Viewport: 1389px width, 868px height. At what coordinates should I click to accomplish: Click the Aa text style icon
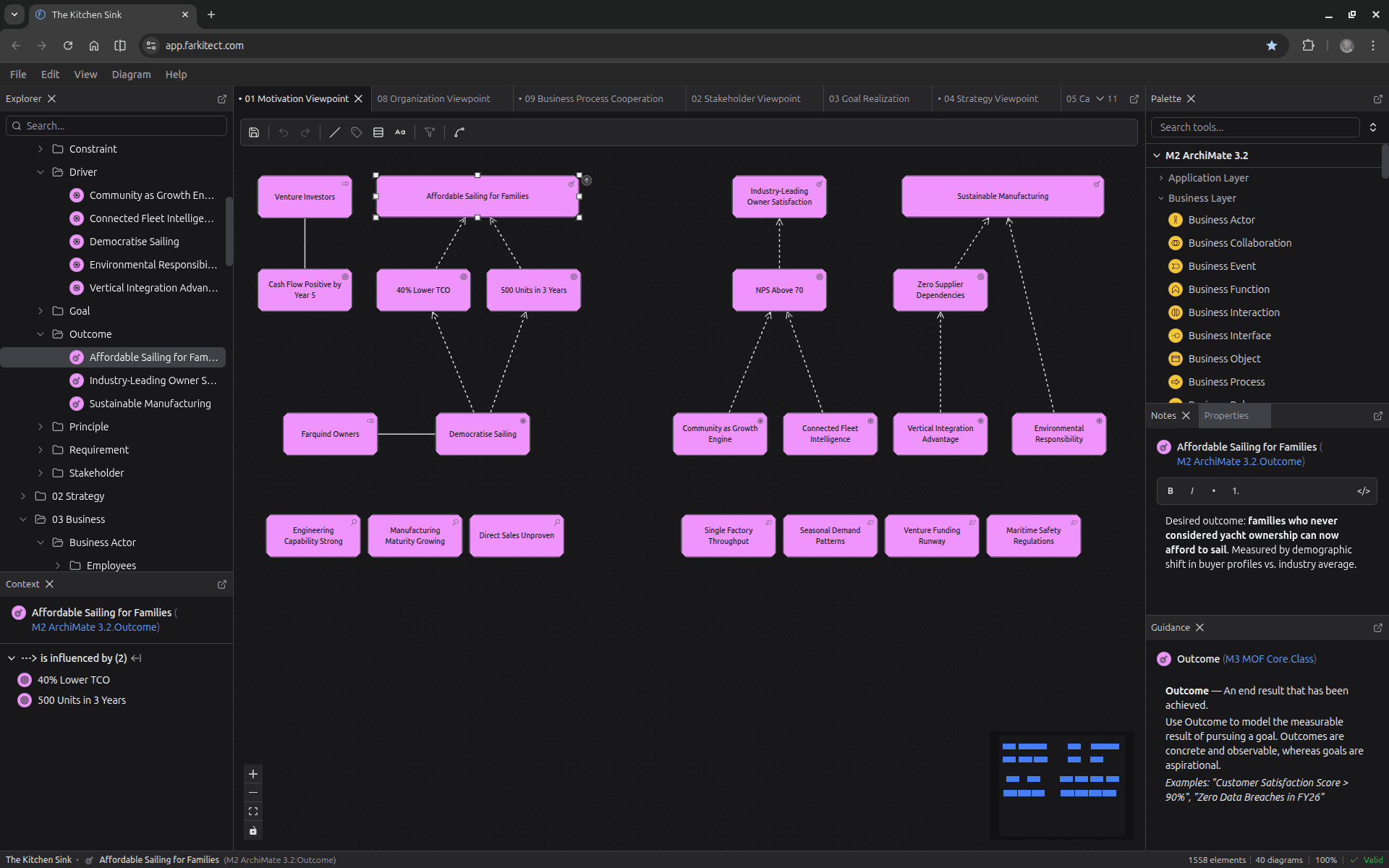(400, 132)
